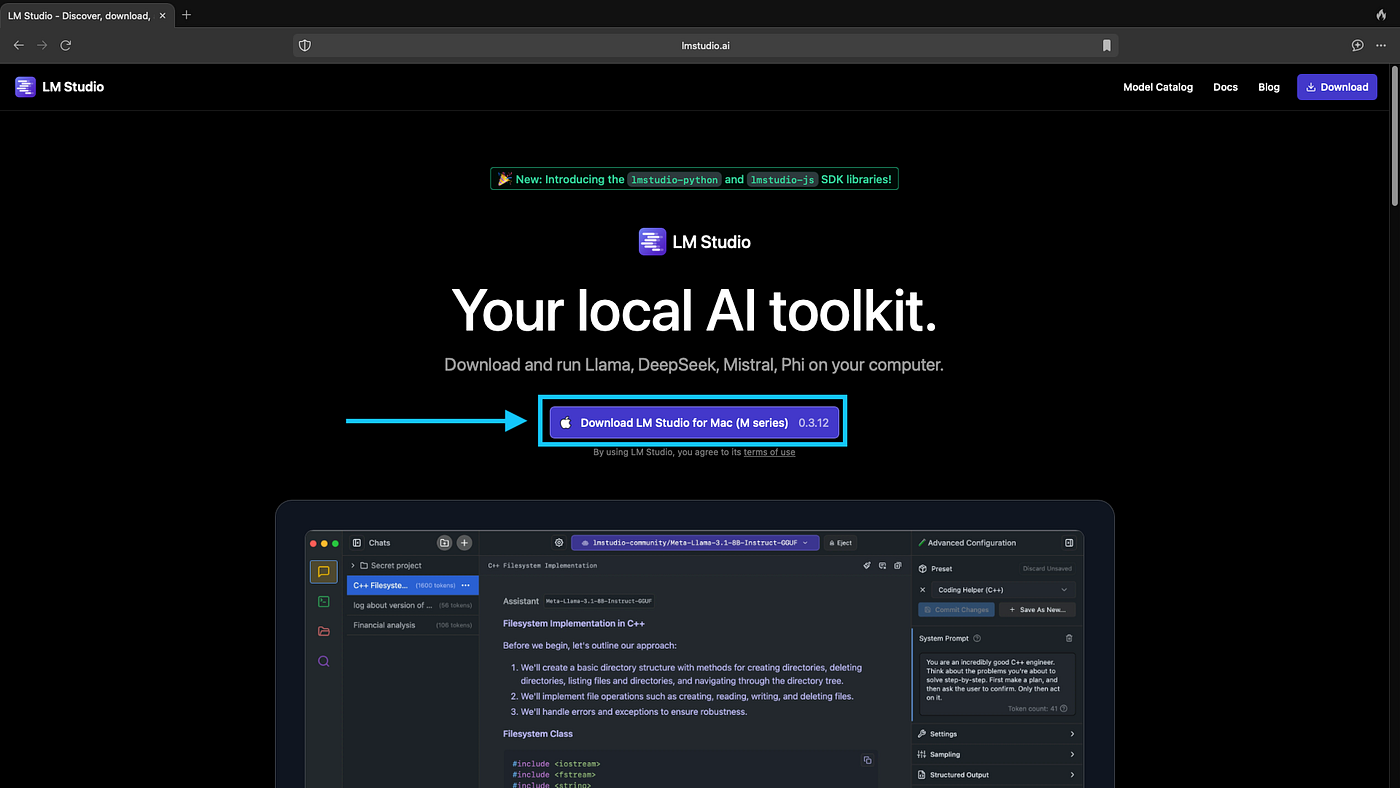1400x788 pixels.
Task: Click the chat bubble icon in browser toolbar
Action: tap(1357, 45)
